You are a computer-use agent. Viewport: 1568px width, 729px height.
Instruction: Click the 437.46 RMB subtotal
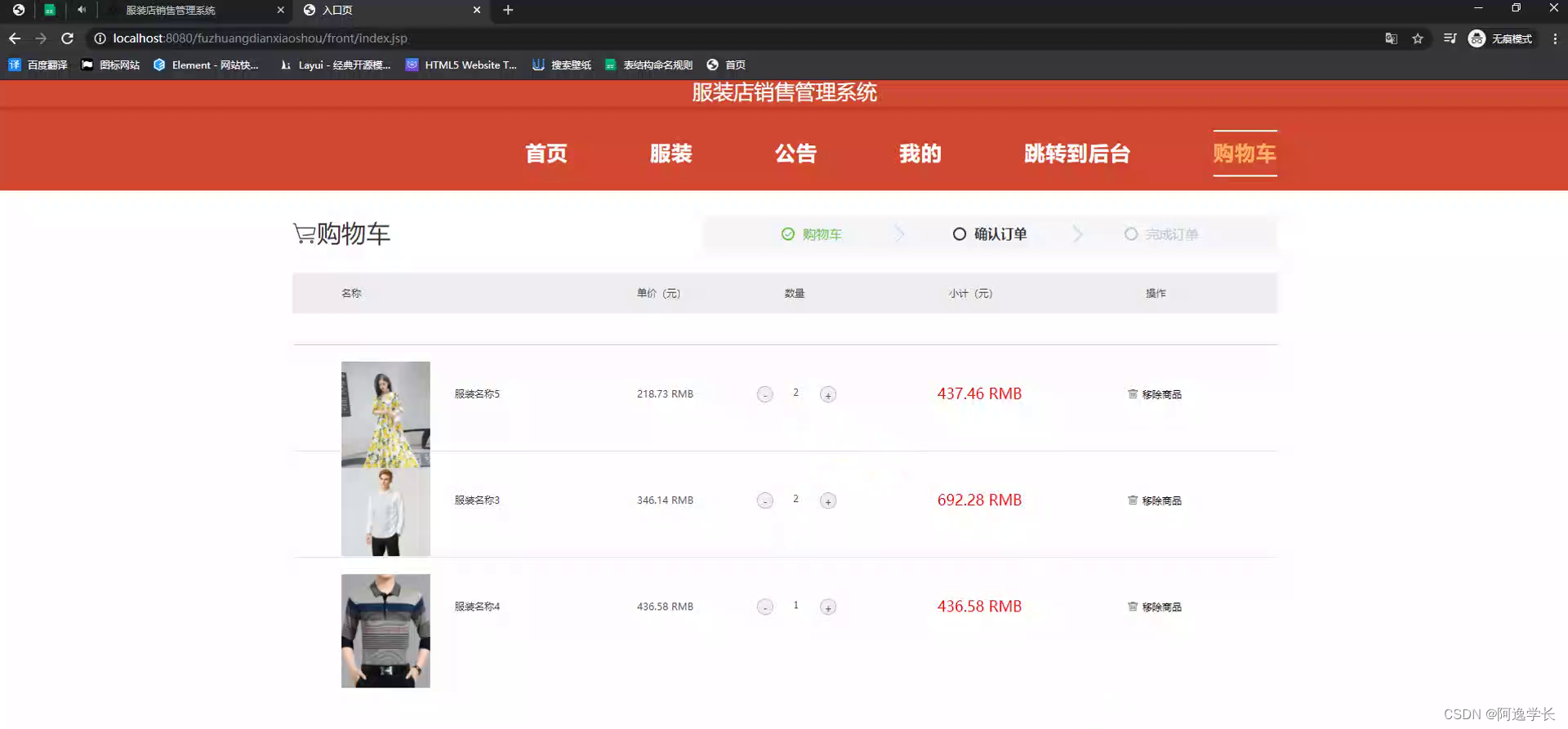click(979, 393)
